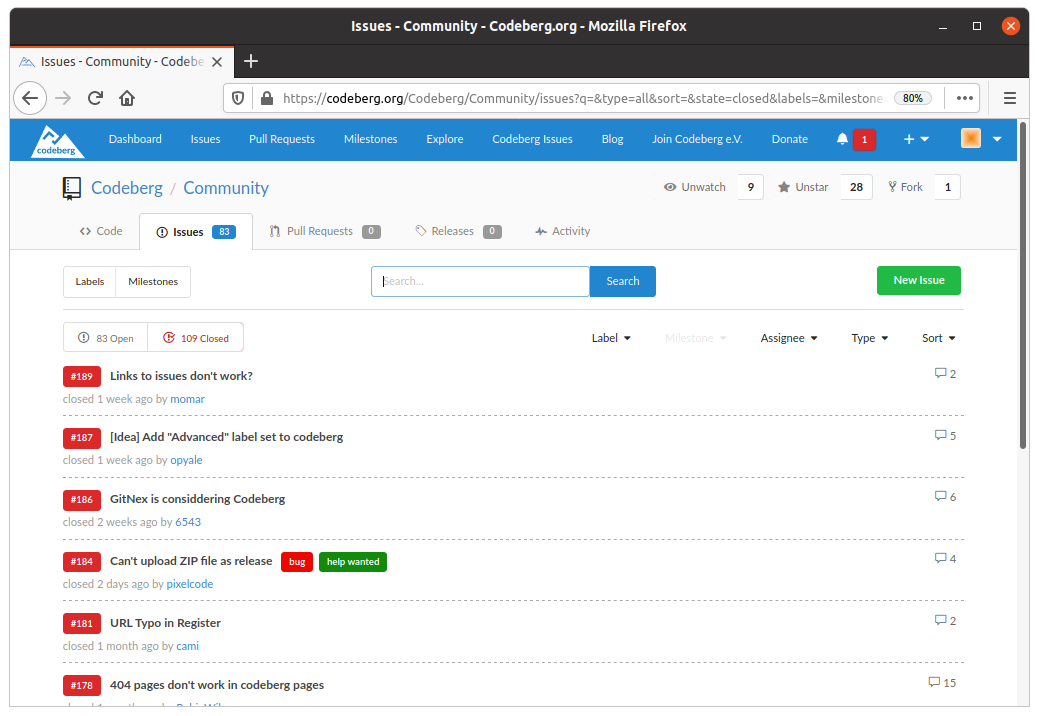Open the Assignee filter dropdown
Viewport: 1039px width, 716px height.
point(788,338)
